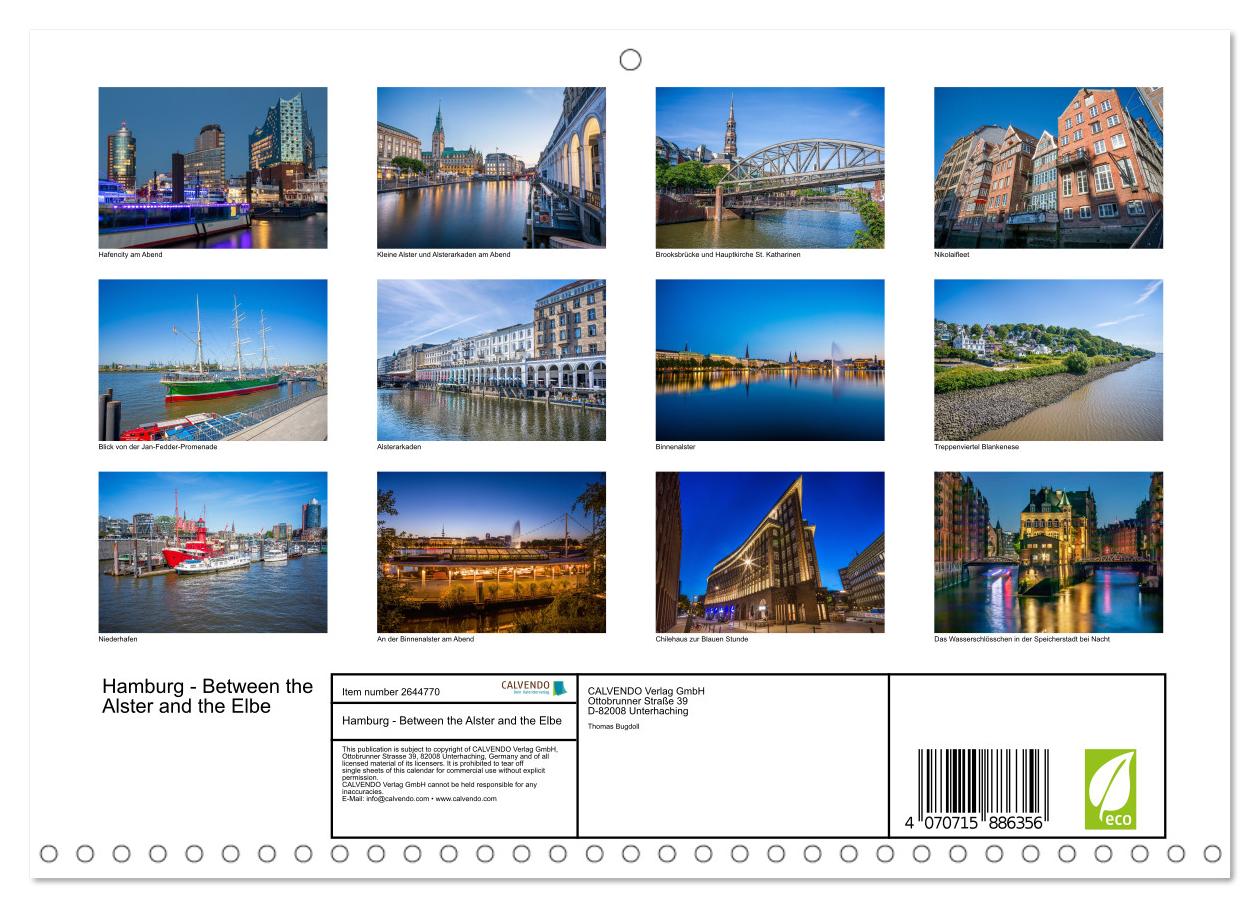Click the Nikolaifleet photo

click(1048, 168)
